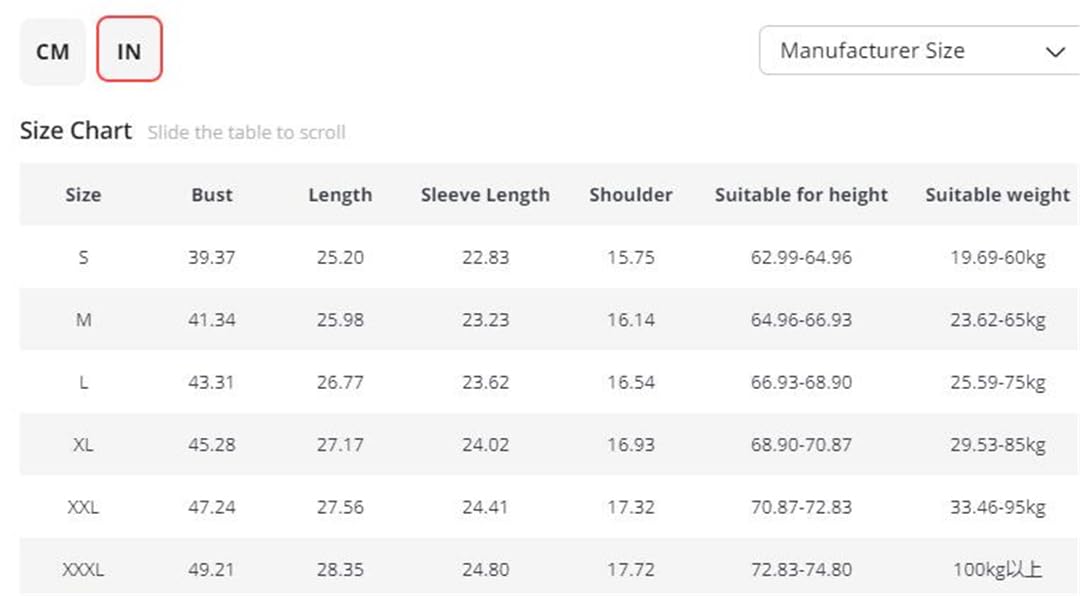Screen dimensions: 1080x596
Task: Select the XXXL size row
Action: pos(549,568)
